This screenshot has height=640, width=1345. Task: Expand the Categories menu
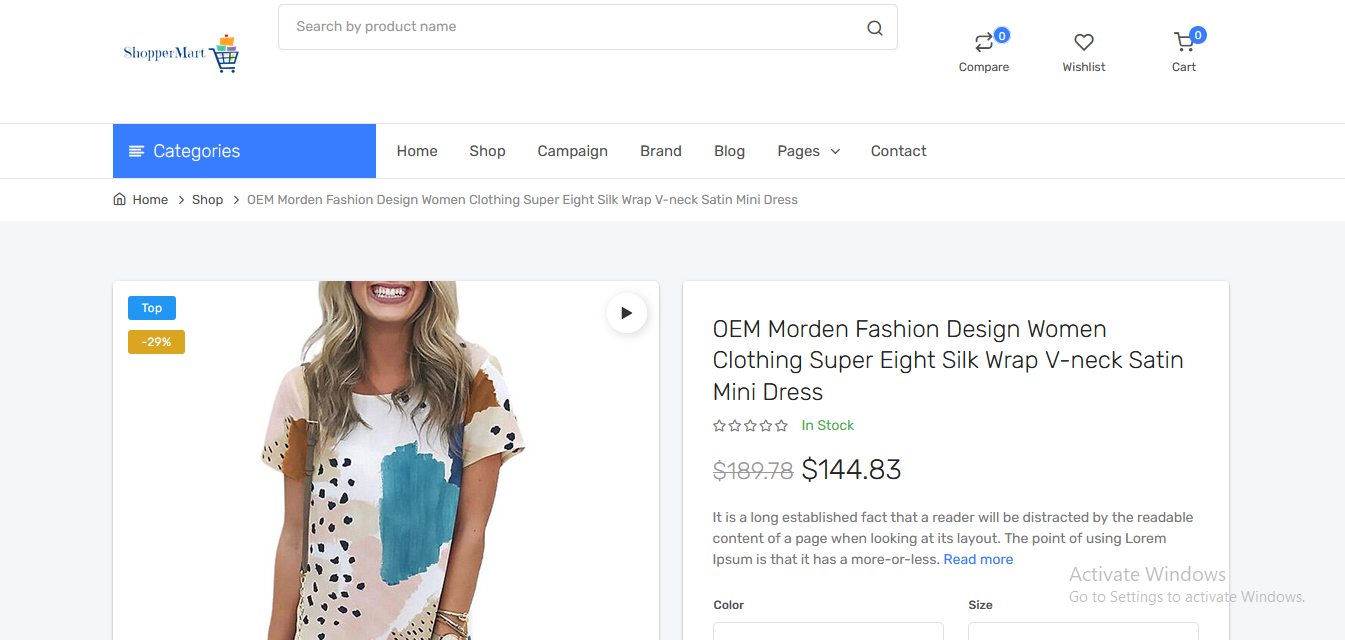pos(244,151)
